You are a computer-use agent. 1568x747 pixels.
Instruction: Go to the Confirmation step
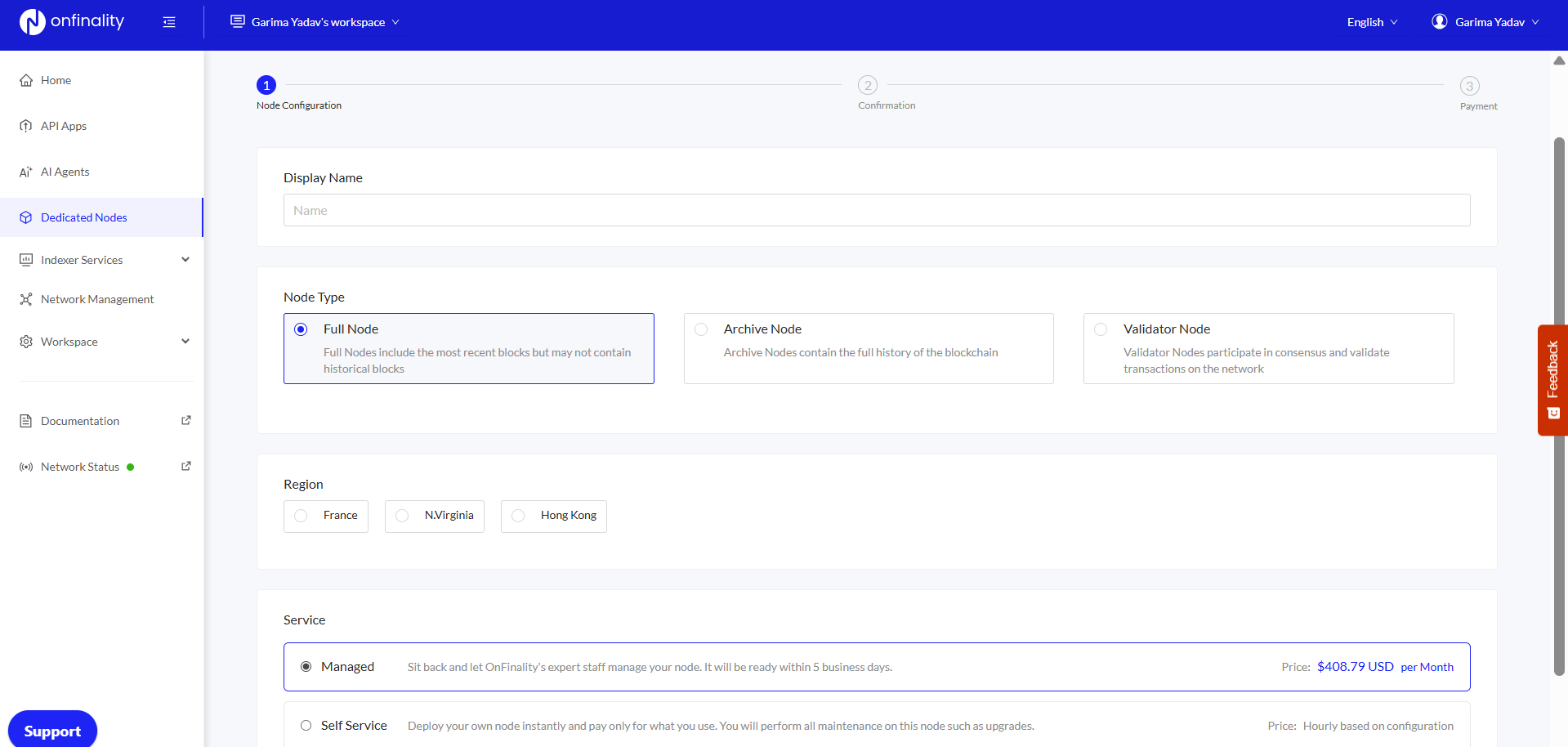pyautogui.click(x=866, y=85)
